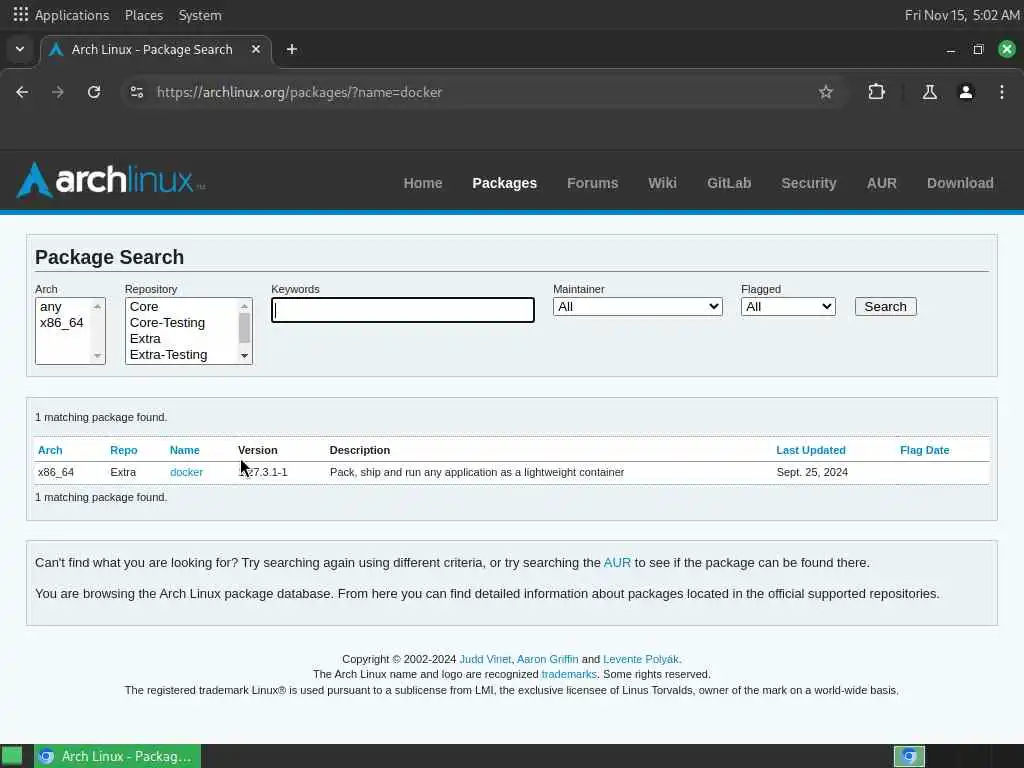1024x768 pixels.
Task: Sort results by Arch column
Action: coord(50,450)
